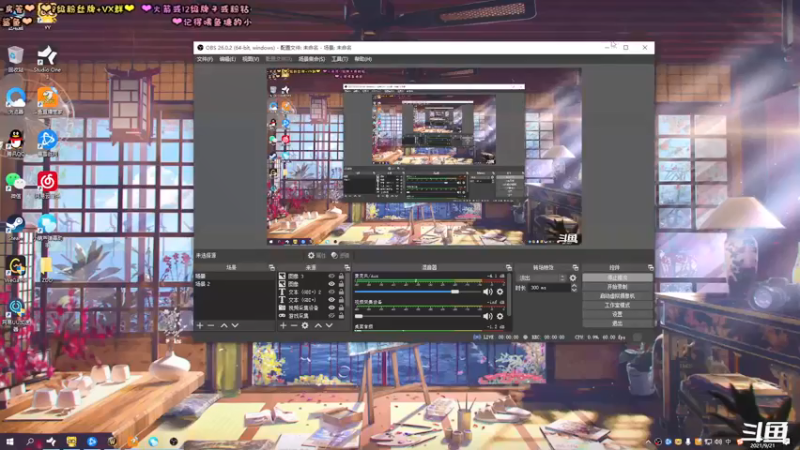Open the 视图(V) menu in OBS
800x450 pixels.
pos(251,59)
